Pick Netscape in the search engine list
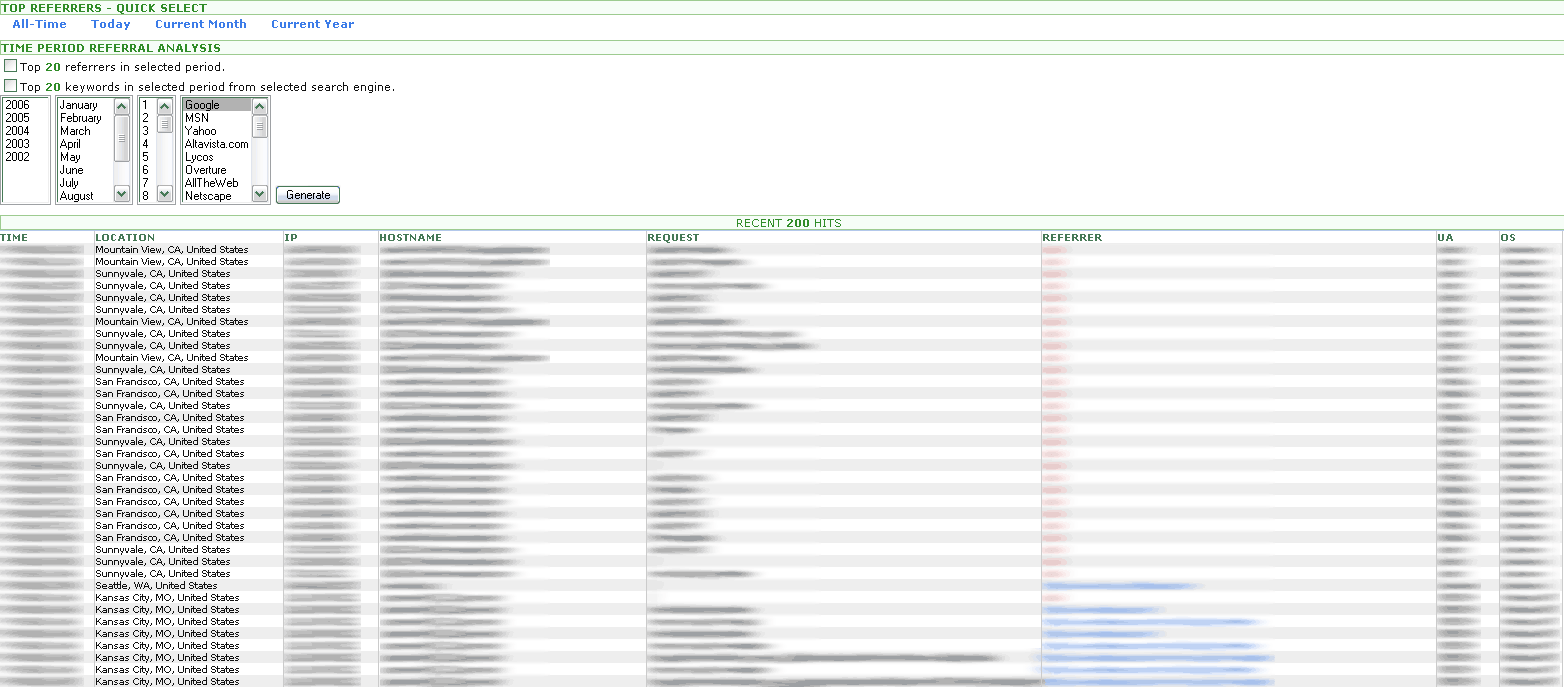1564x687 pixels. pos(217,196)
